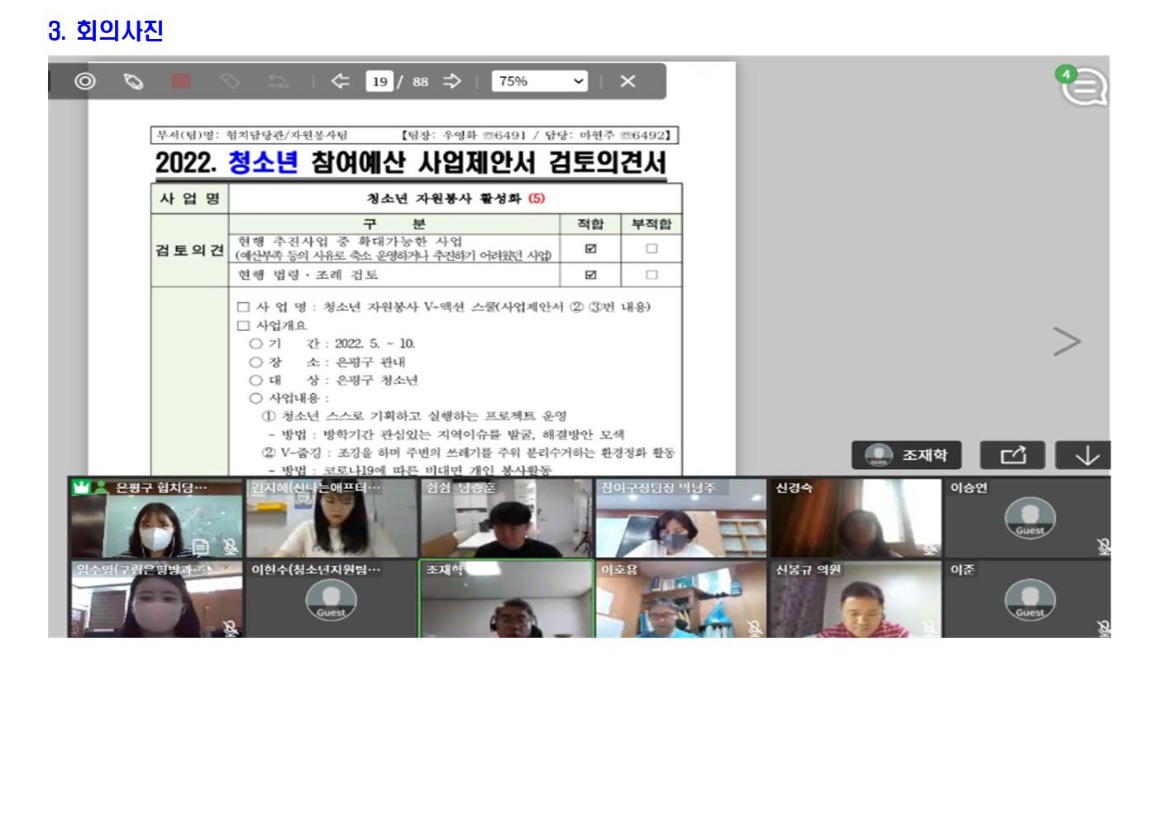This screenshot has height=821, width=1160.
Task: Click the page number field showing 19
Action: pos(381,82)
